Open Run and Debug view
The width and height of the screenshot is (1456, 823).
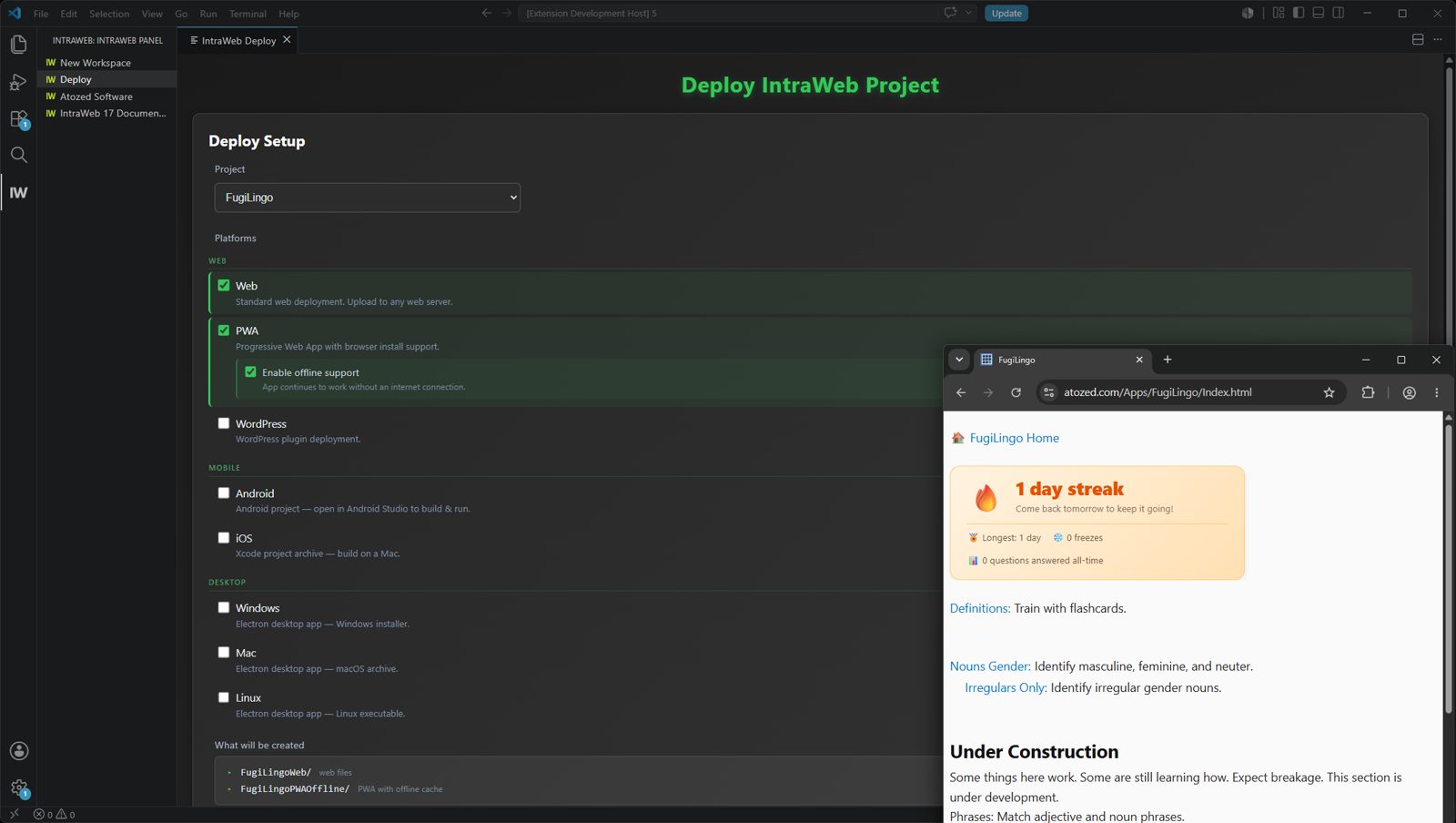18,82
